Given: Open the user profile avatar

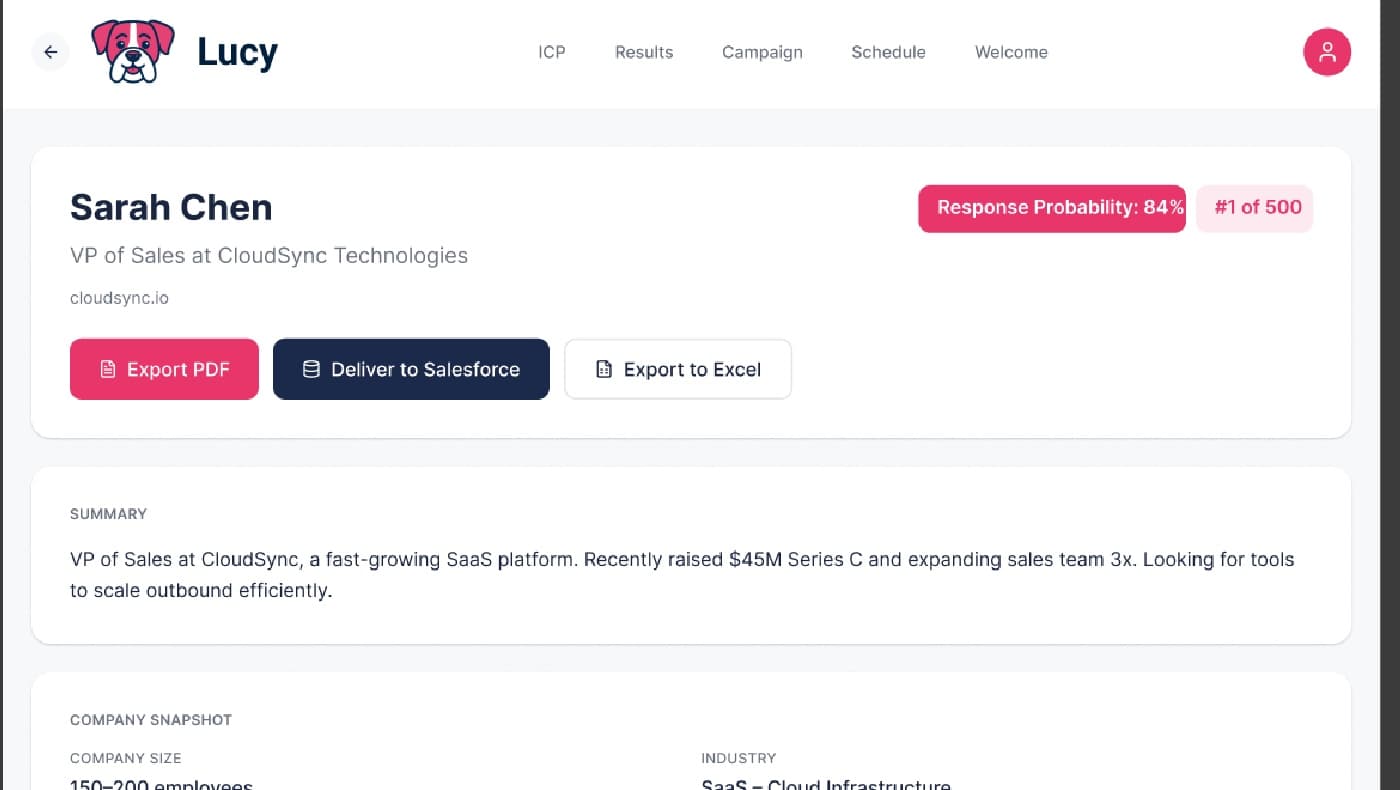Looking at the screenshot, I should pyautogui.click(x=1327, y=52).
